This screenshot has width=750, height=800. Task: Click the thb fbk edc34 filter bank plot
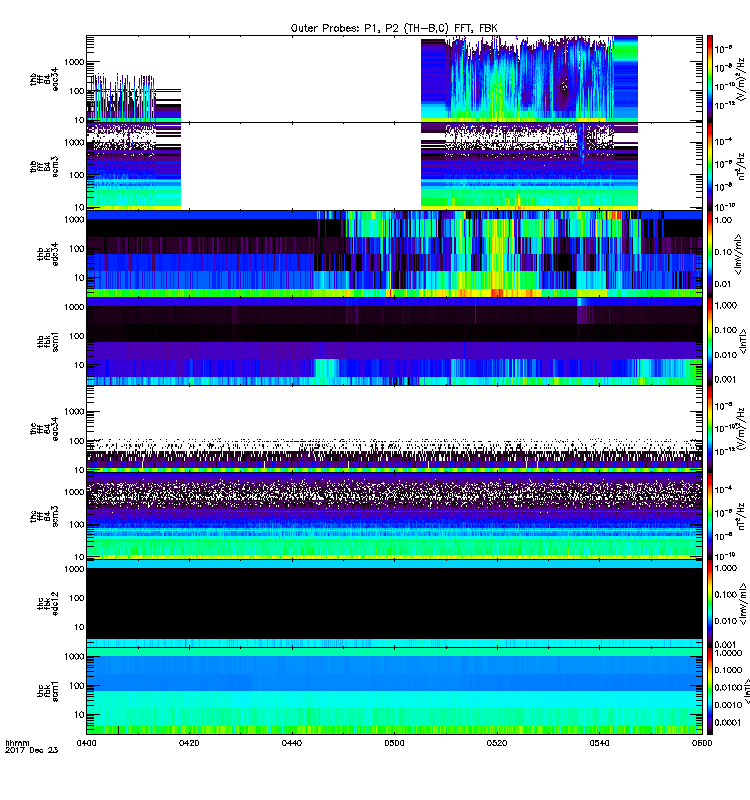coord(394,254)
